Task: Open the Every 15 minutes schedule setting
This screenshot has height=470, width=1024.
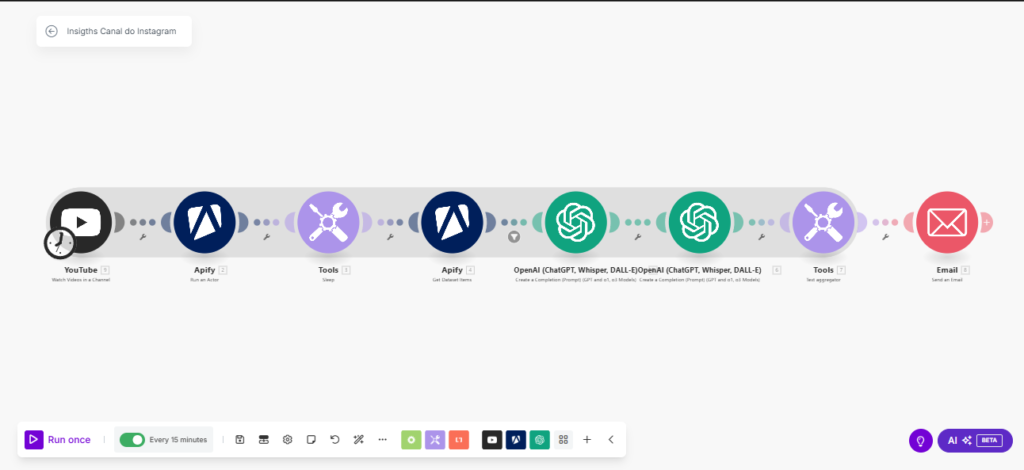Action: pos(178,439)
